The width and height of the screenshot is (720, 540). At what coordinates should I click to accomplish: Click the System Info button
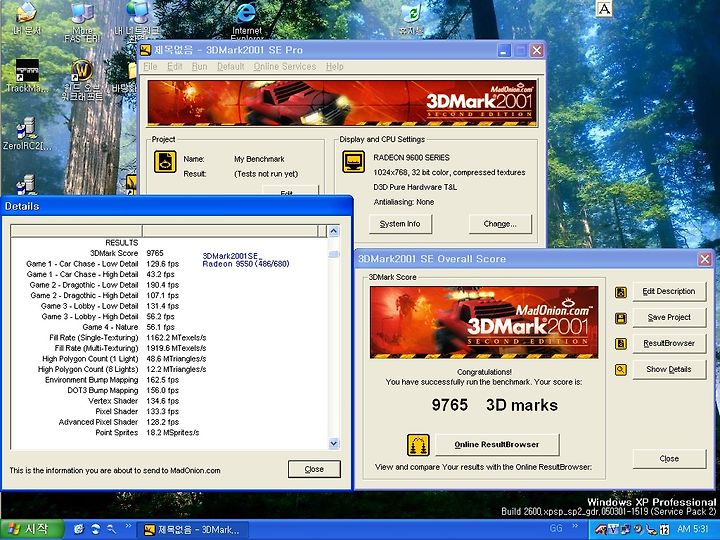400,224
